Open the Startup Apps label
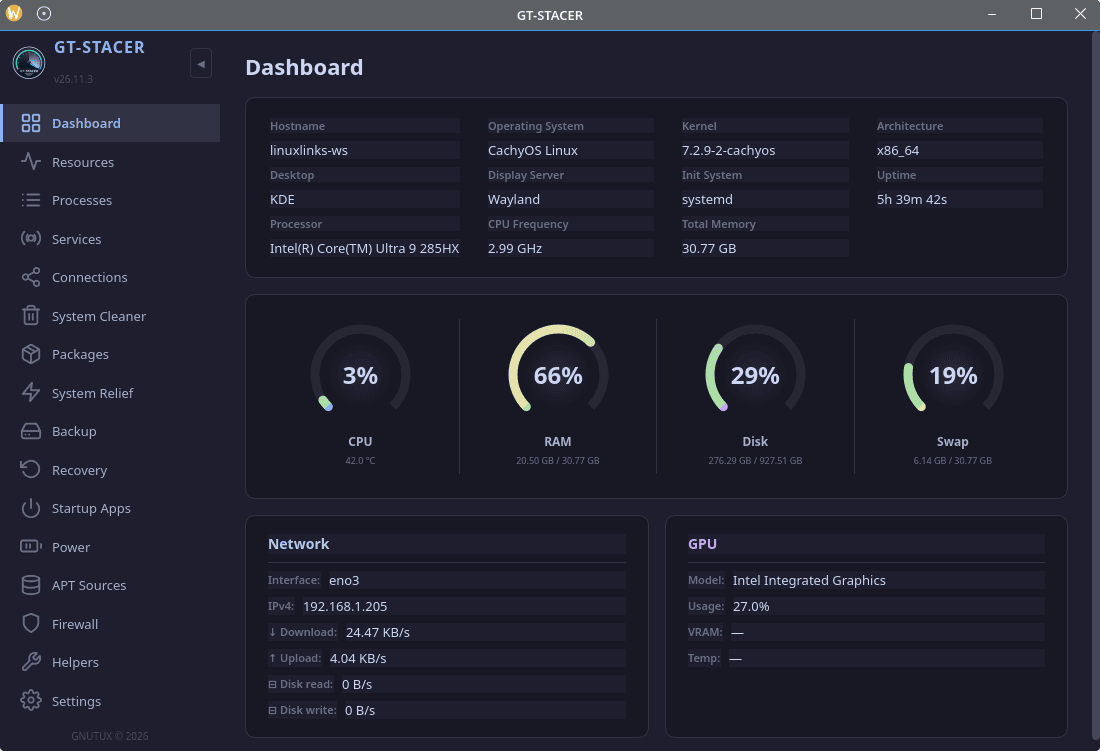The height and width of the screenshot is (751, 1100). click(91, 509)
